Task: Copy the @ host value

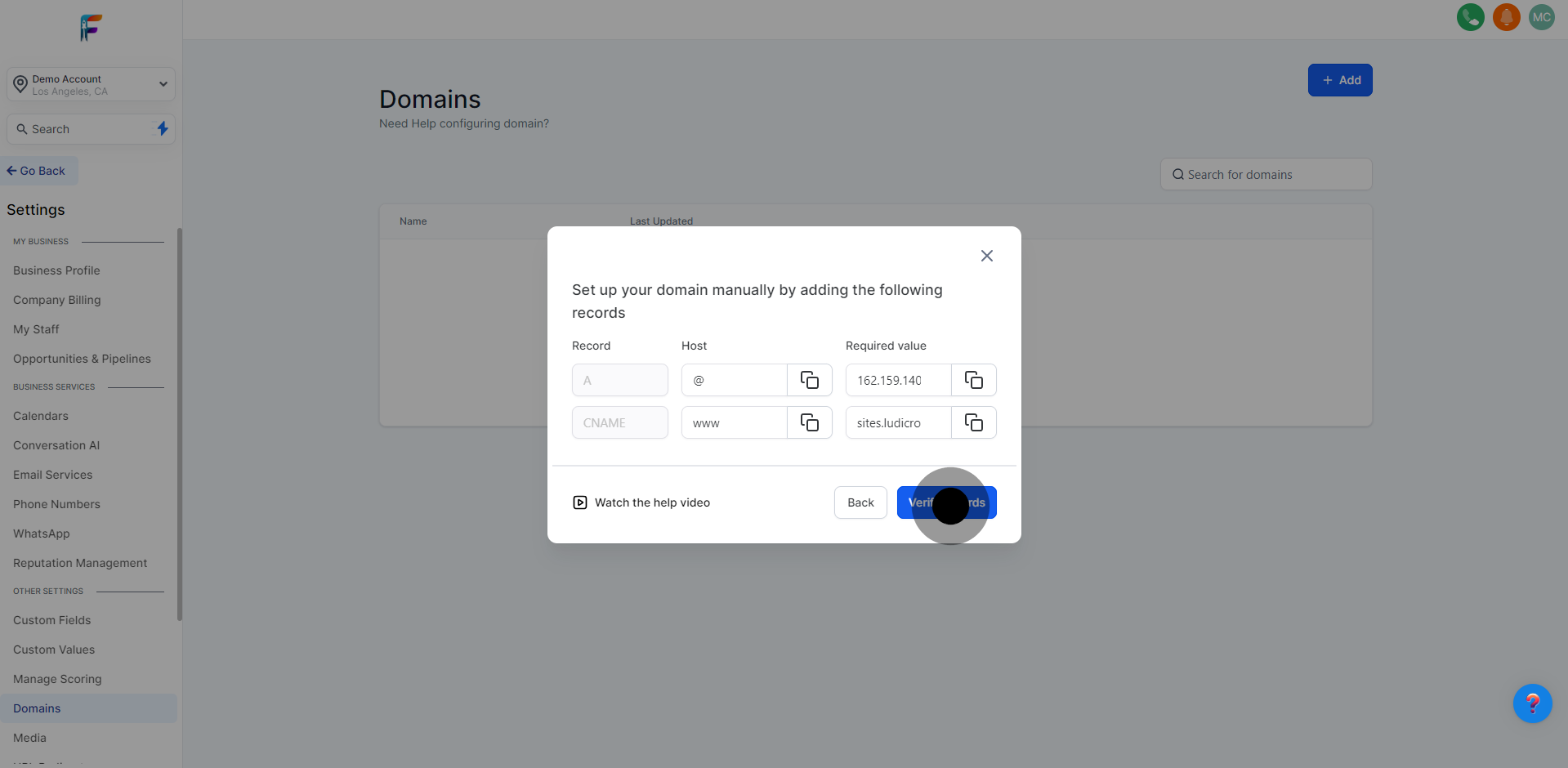Action: coord(809,380)
